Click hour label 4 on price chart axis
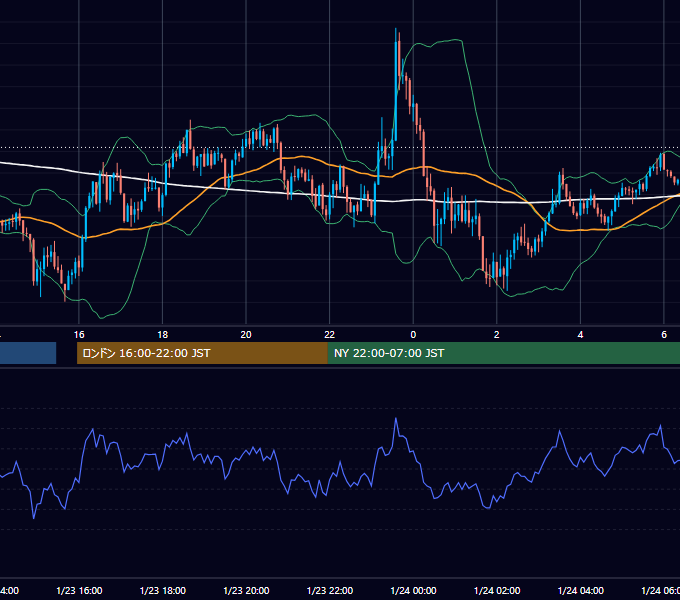Image resolution: width=680 pixels, height=600 pixels. (580, 334)
